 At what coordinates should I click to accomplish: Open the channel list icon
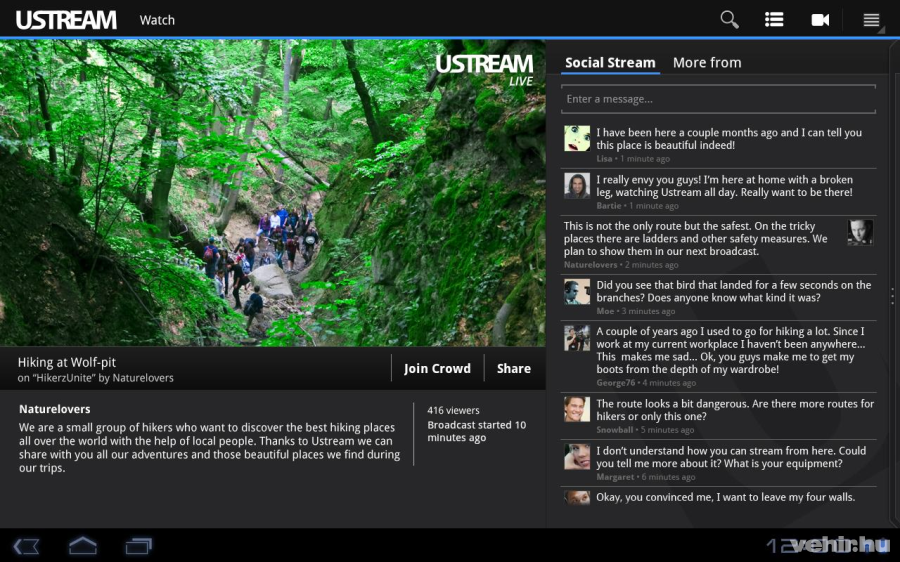click(774, 19)
